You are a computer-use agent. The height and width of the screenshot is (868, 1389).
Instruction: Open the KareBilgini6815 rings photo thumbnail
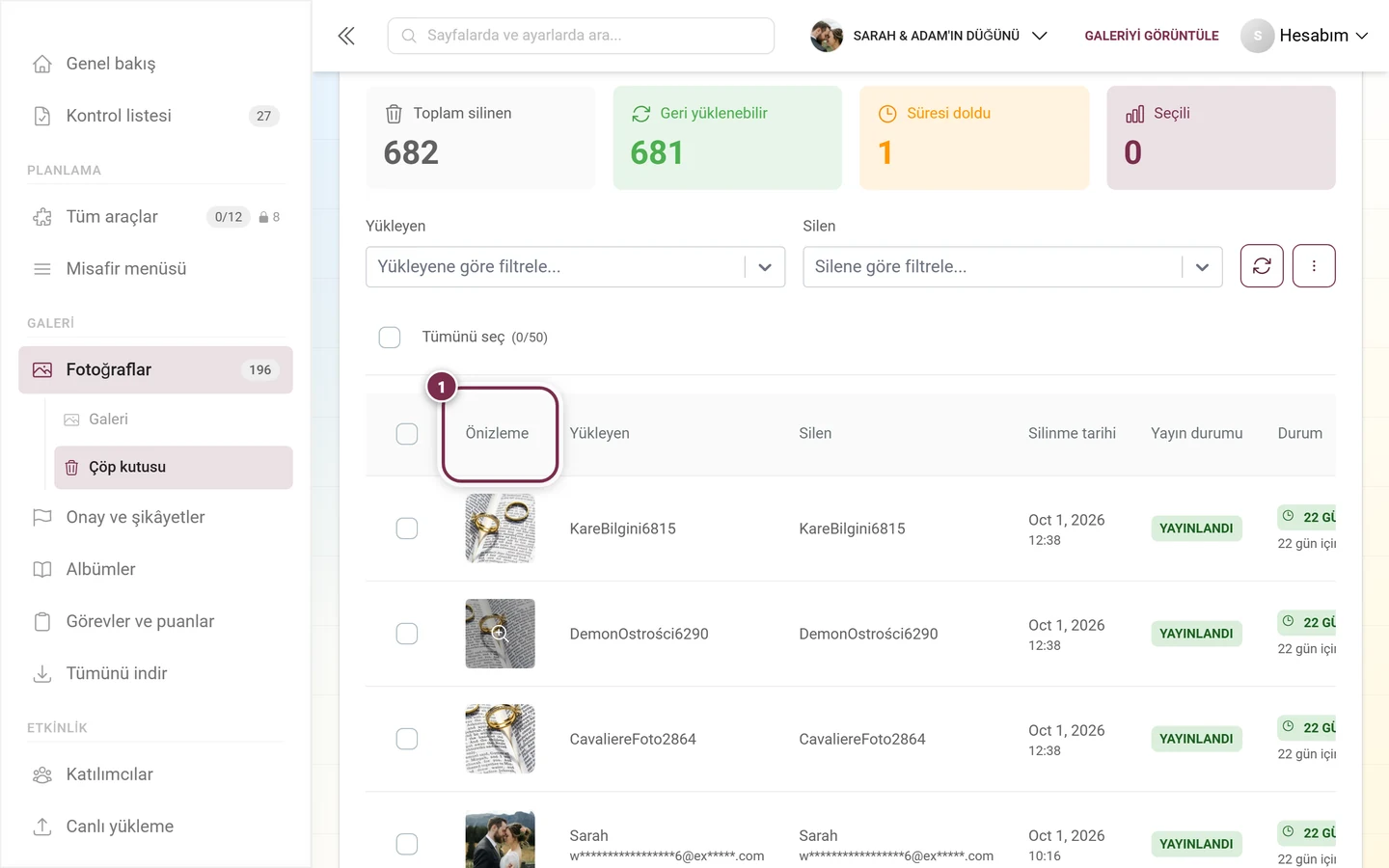500,529
